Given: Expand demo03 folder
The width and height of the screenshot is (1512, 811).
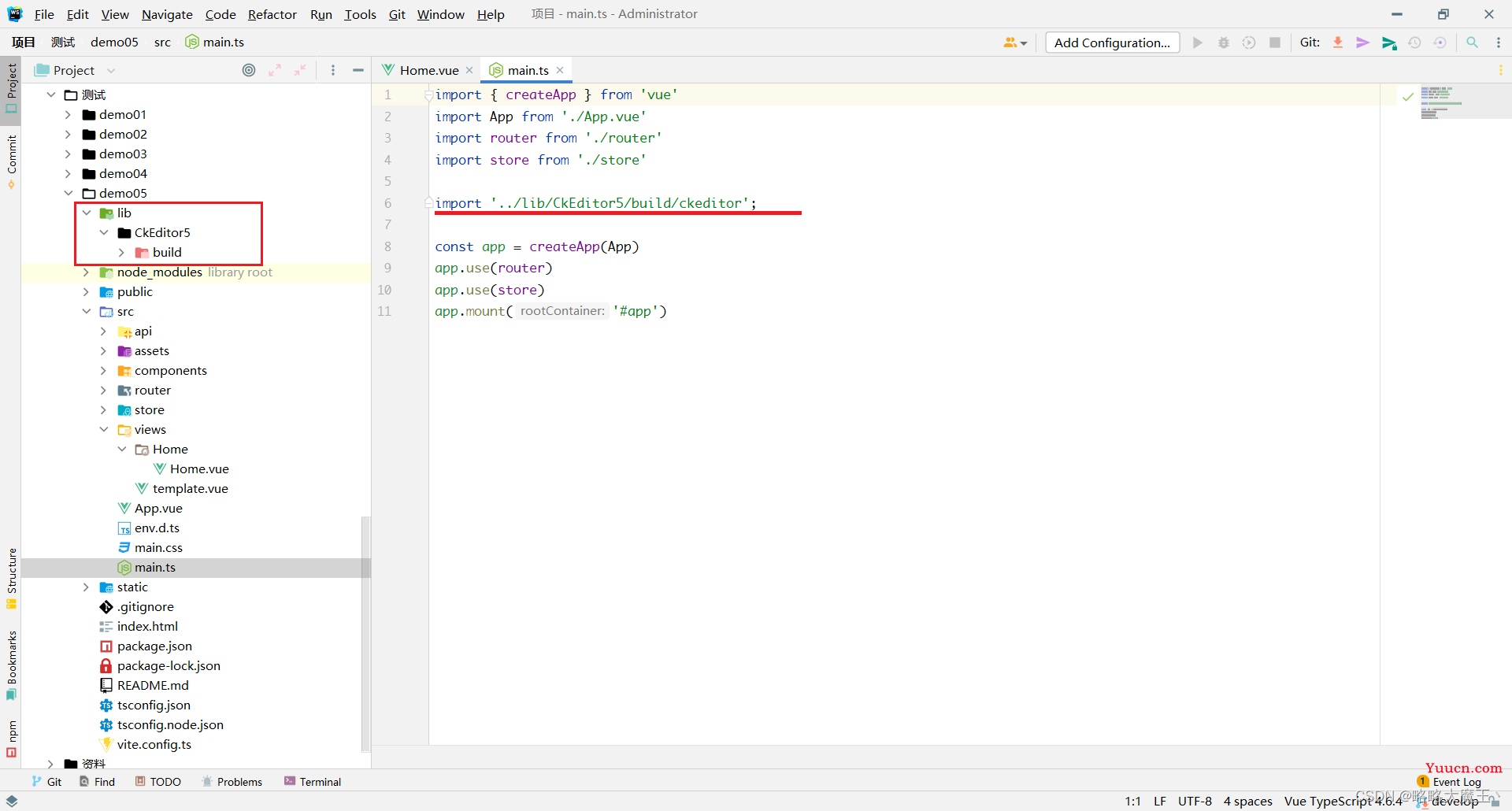Looking at the screenshot, I should 68,154.
